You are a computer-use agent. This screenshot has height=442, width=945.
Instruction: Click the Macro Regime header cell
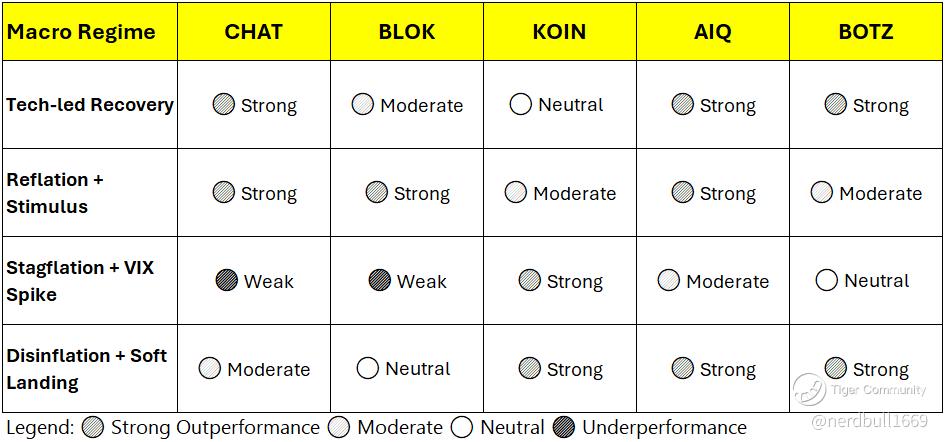pos(81,32)
